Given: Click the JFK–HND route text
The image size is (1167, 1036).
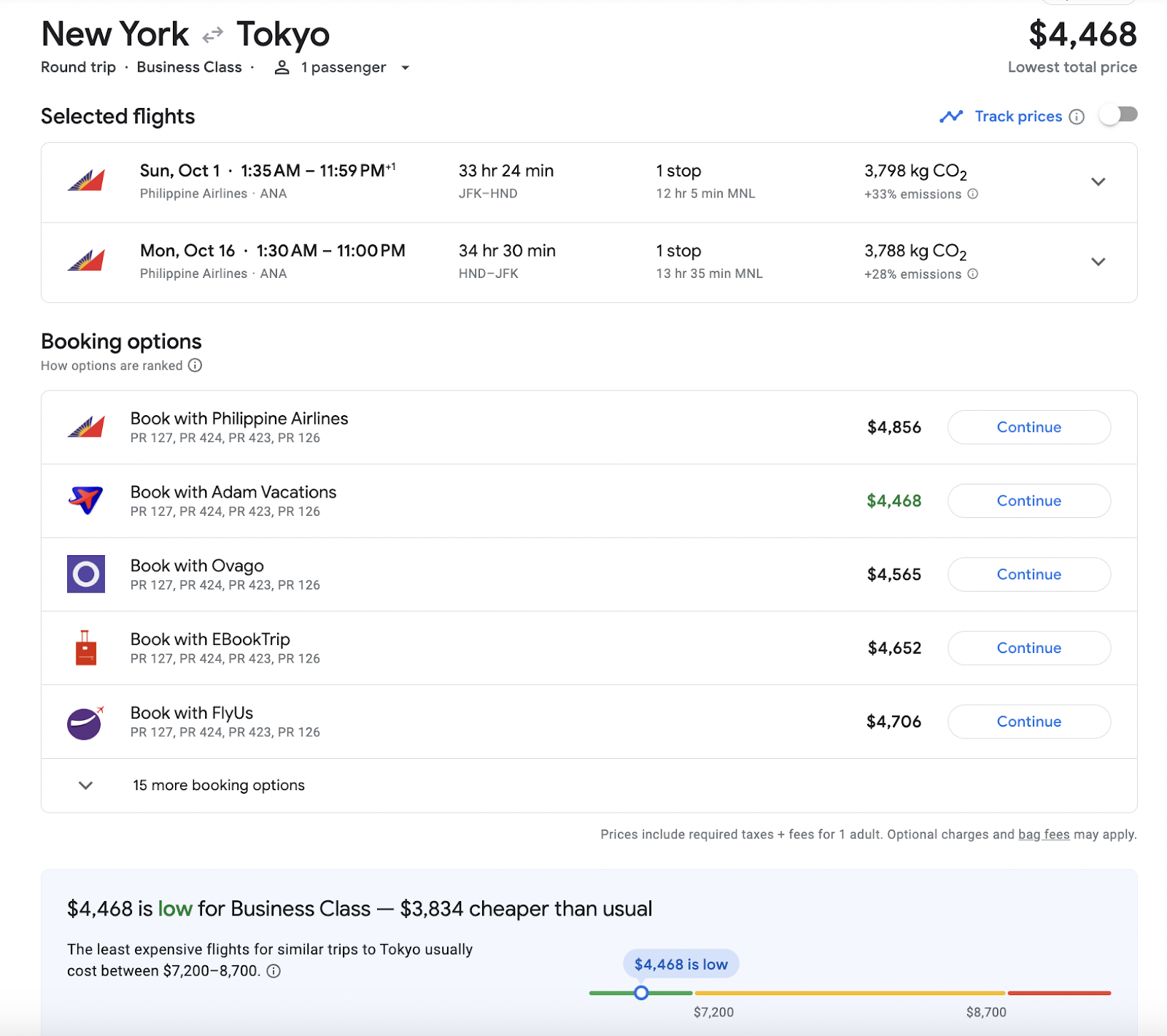Looking at the screenshot, I should [488, 193].
